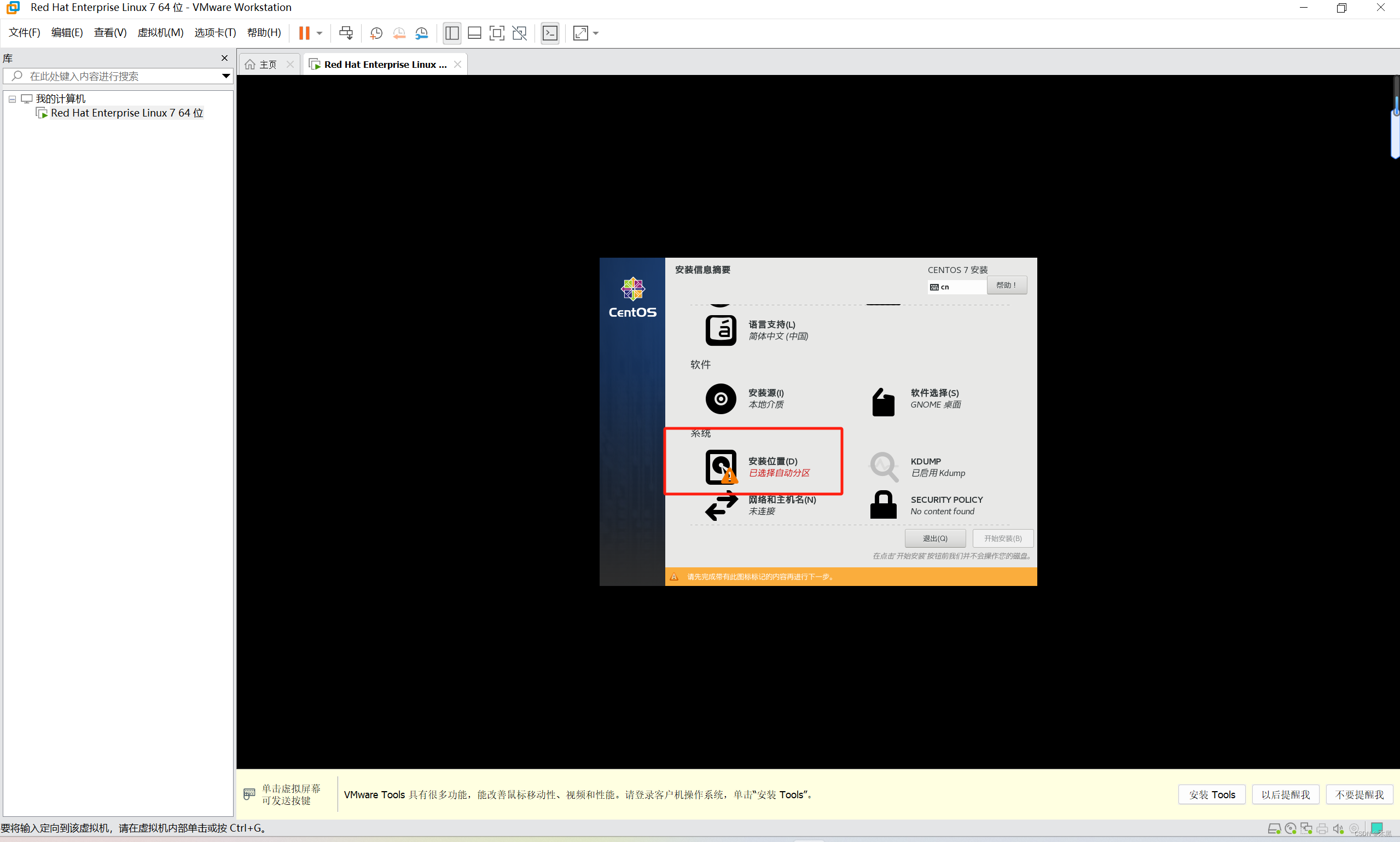Viewport: 1400px width, 842px height.
Task: Switch to the 主页 tab
Action: tap(267, 65)
